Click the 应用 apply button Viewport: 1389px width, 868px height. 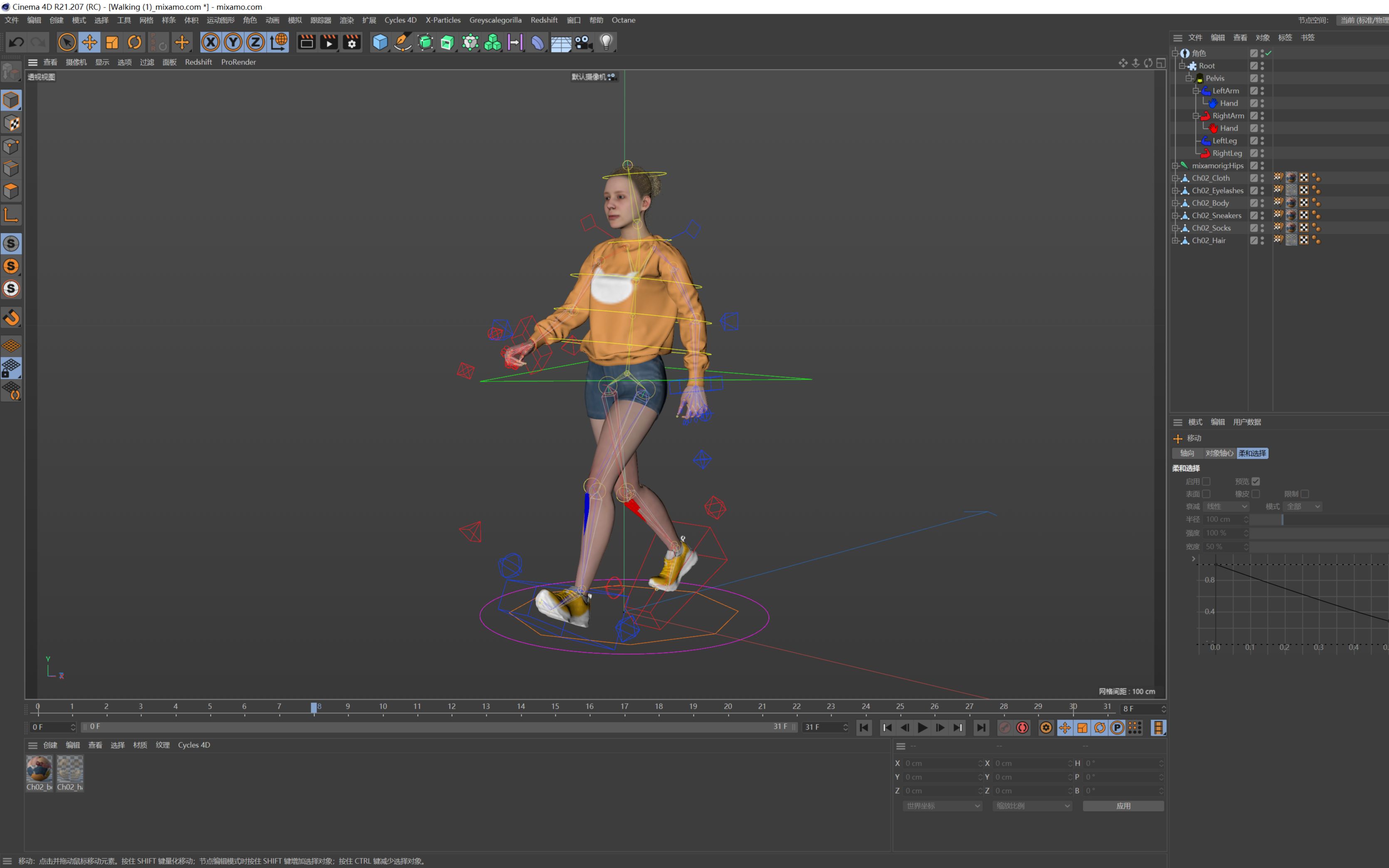[1123, 806]
